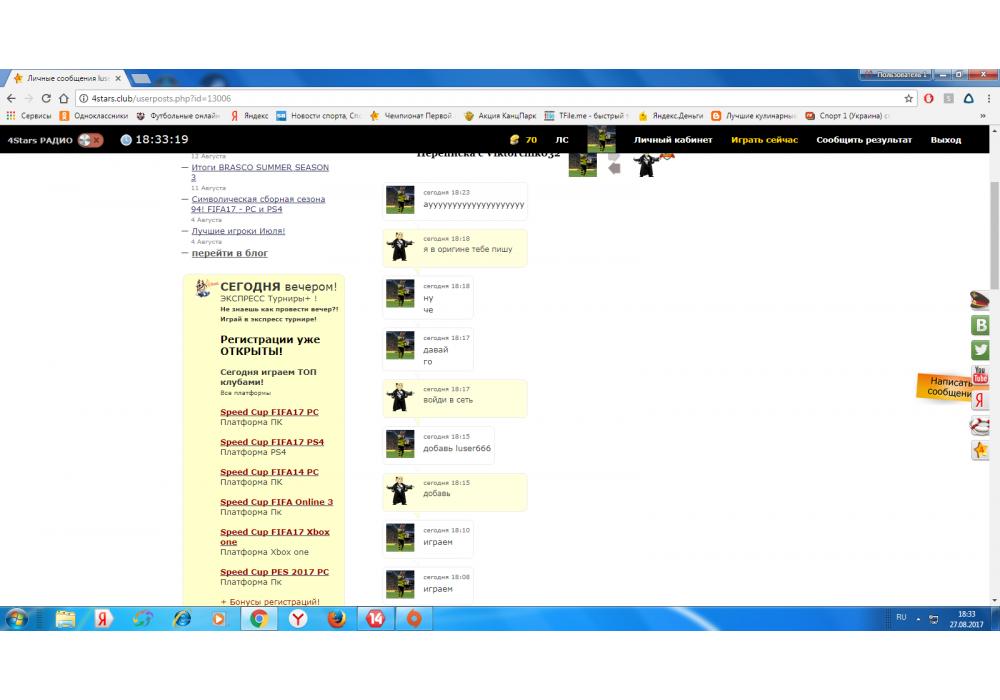This screenshot has height=700, width=1000.
Task: Show hidden system tray icons
Action: click(917, 618)
